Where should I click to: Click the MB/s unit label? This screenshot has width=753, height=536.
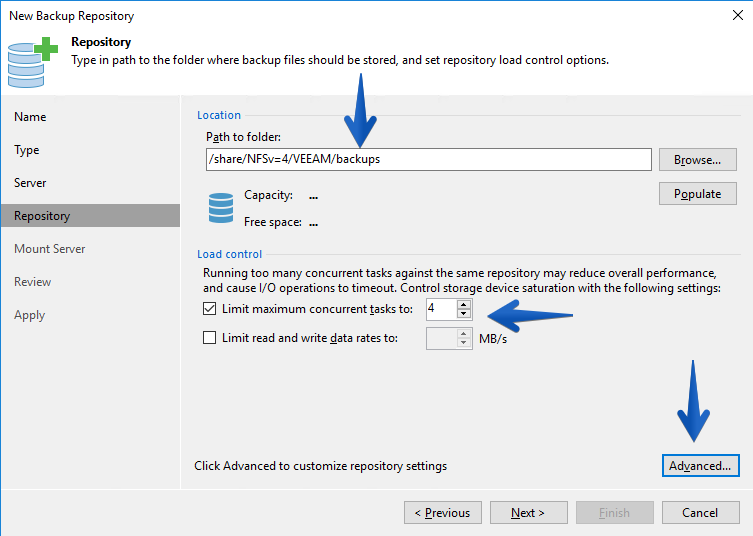click(x=493, y=339)
